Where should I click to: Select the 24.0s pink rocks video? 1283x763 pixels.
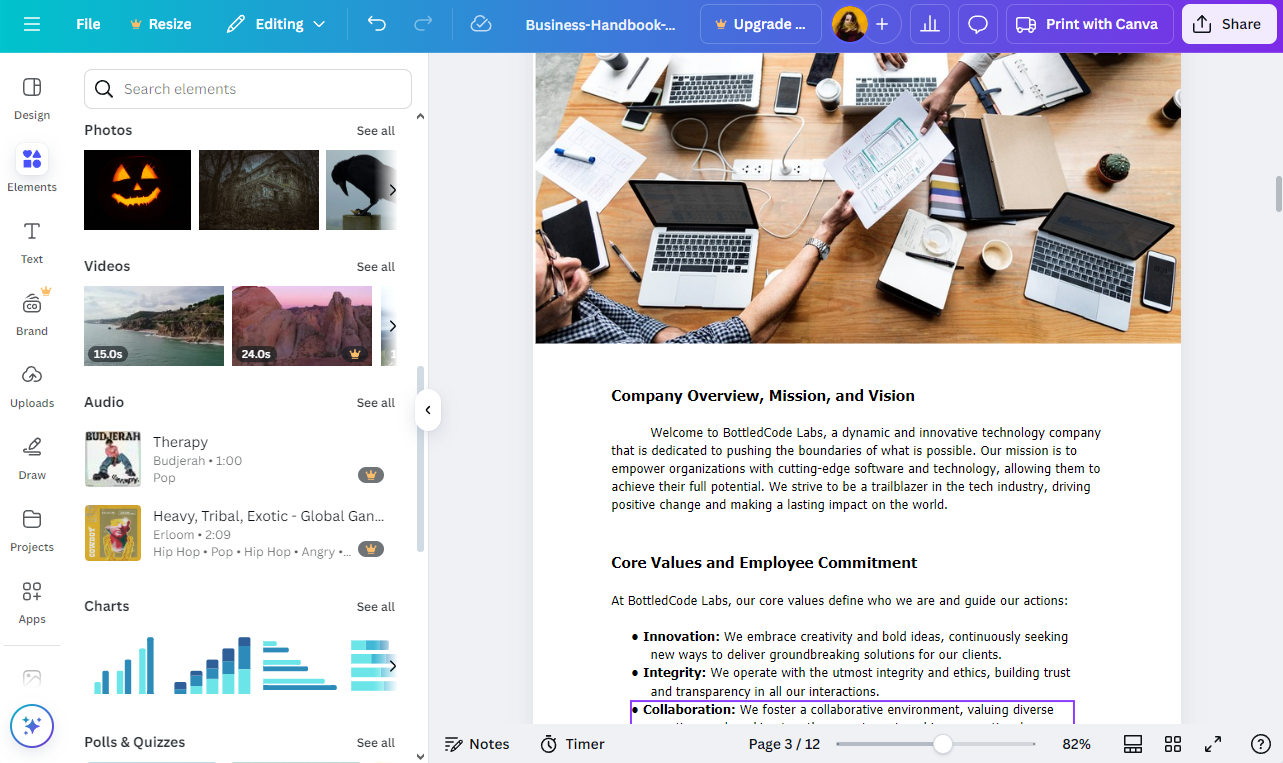[302, 326]
